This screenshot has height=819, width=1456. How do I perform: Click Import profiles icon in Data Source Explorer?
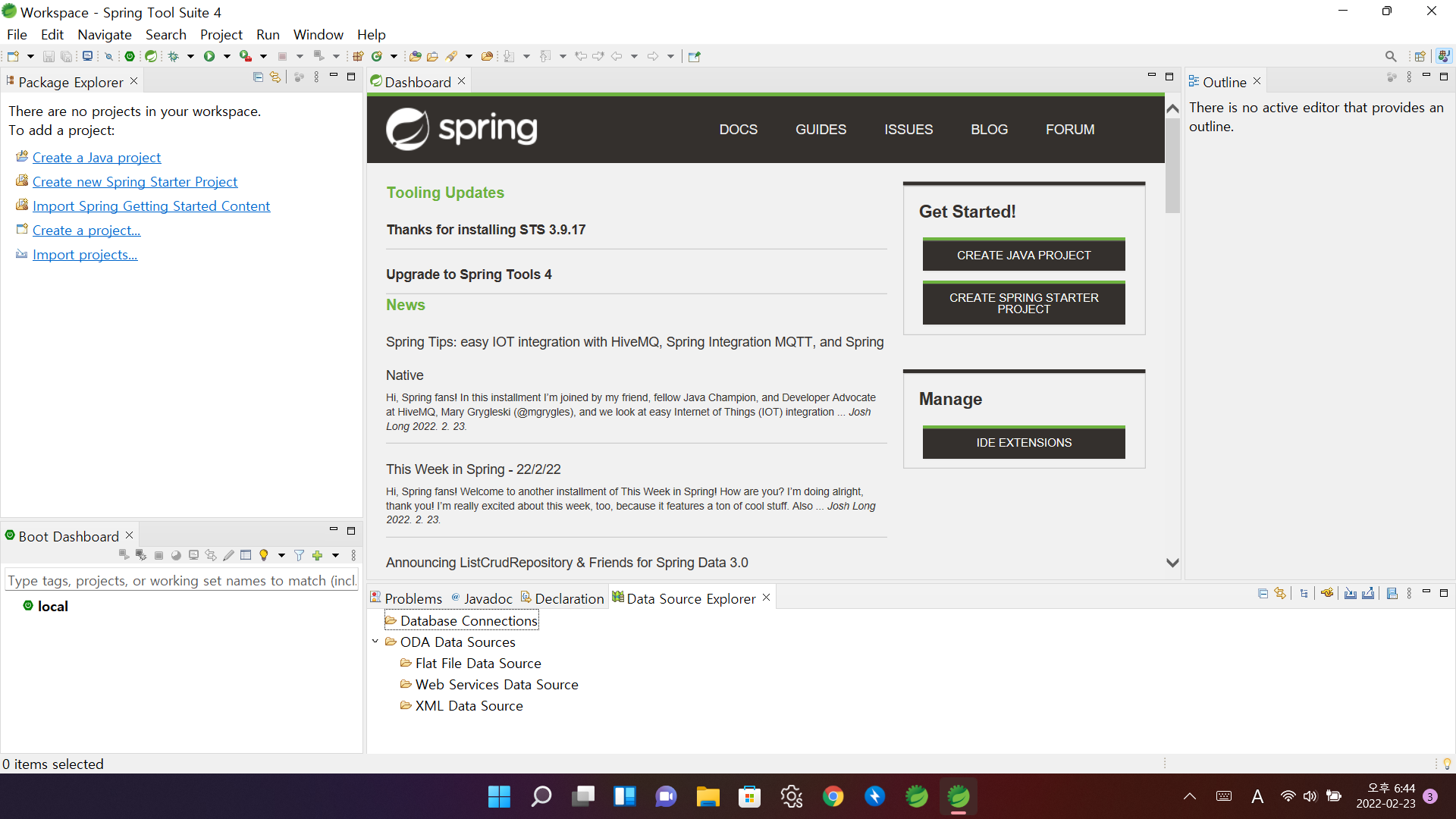pos(1351,594)
